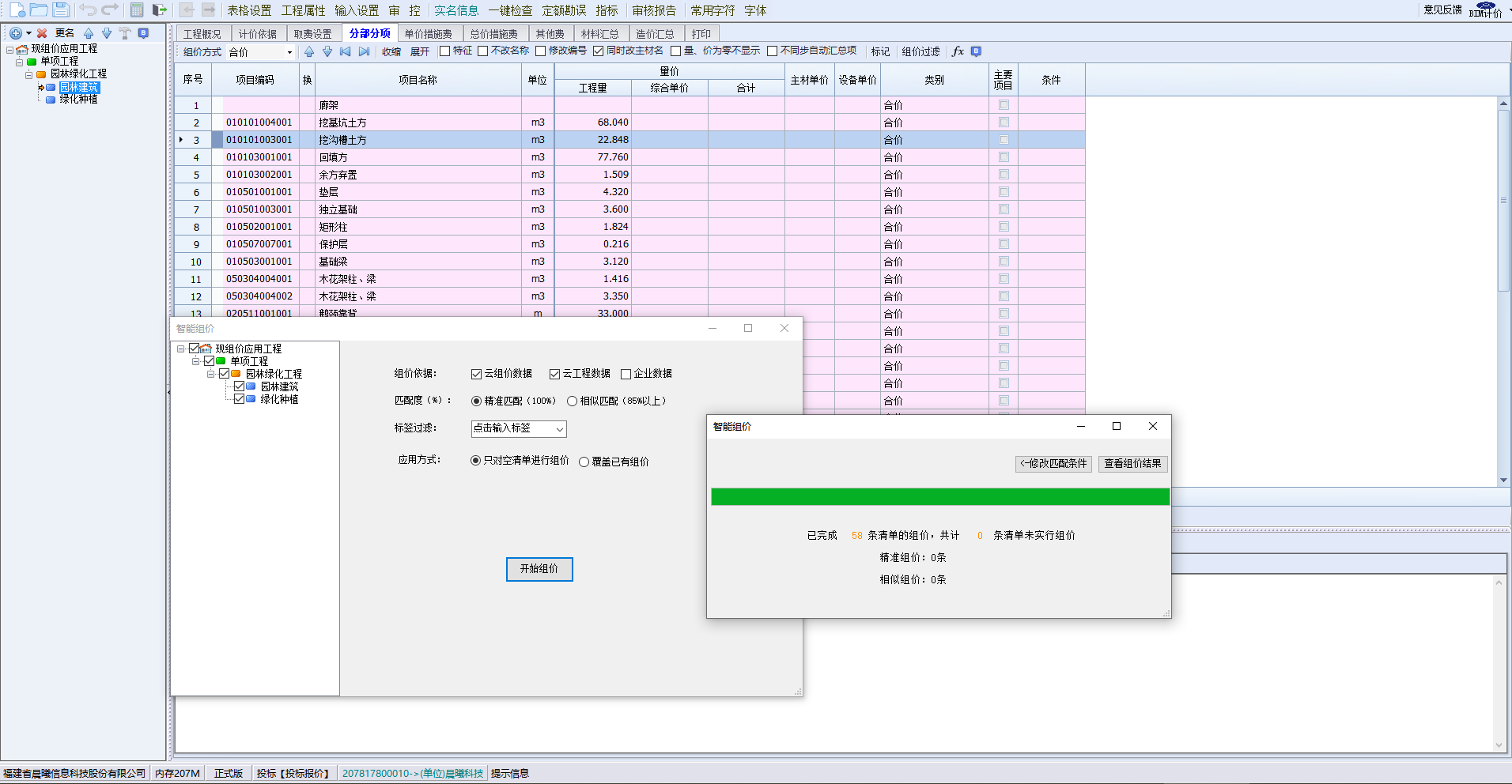The width and height of the screenshot is (1512, 784).
Task: Toggle the 不改名称 checkbox
Action: coord(482,51)
